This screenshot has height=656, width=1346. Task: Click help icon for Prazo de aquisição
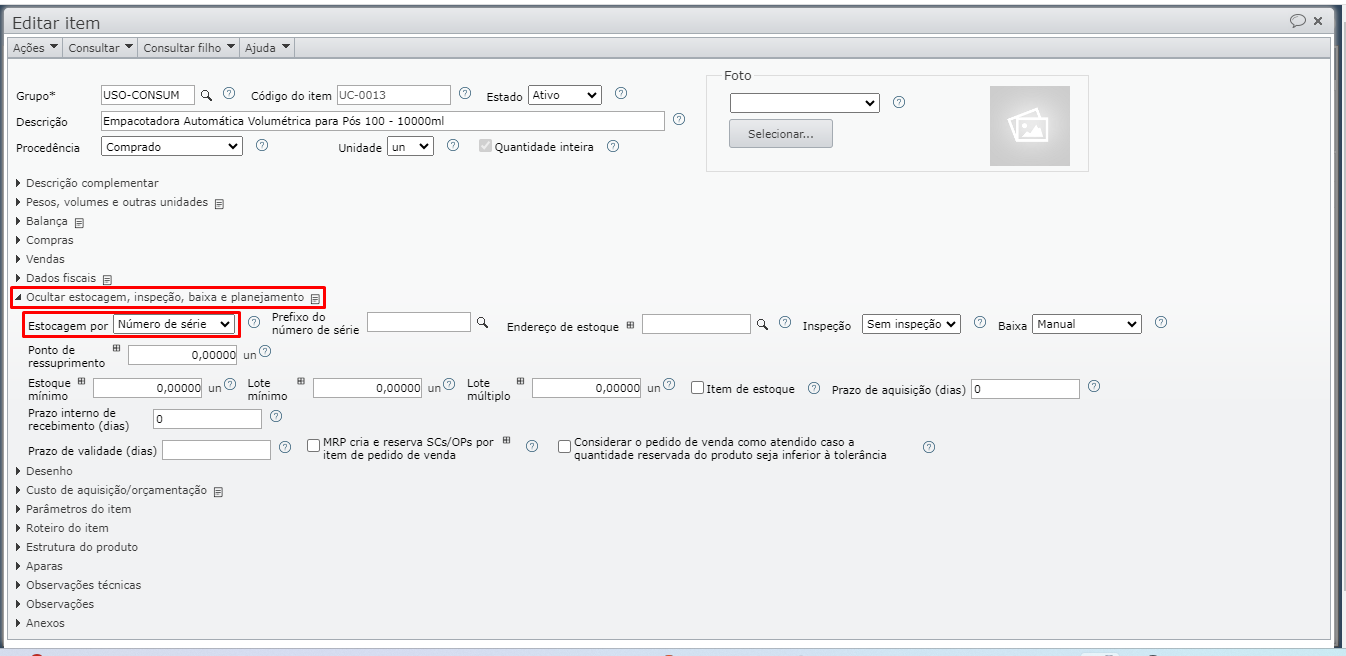coord(1094,386)
